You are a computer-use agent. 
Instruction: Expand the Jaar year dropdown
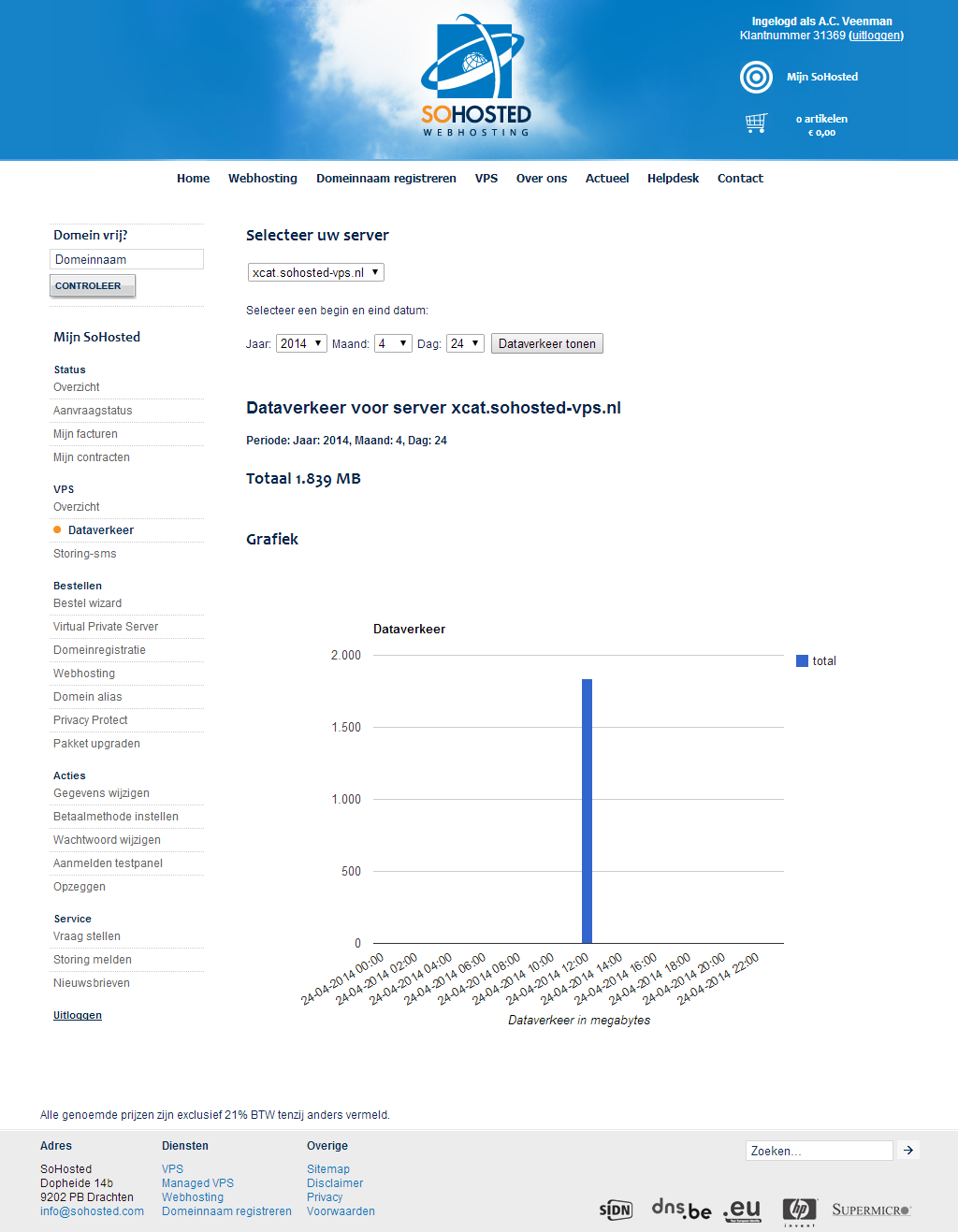301,343
